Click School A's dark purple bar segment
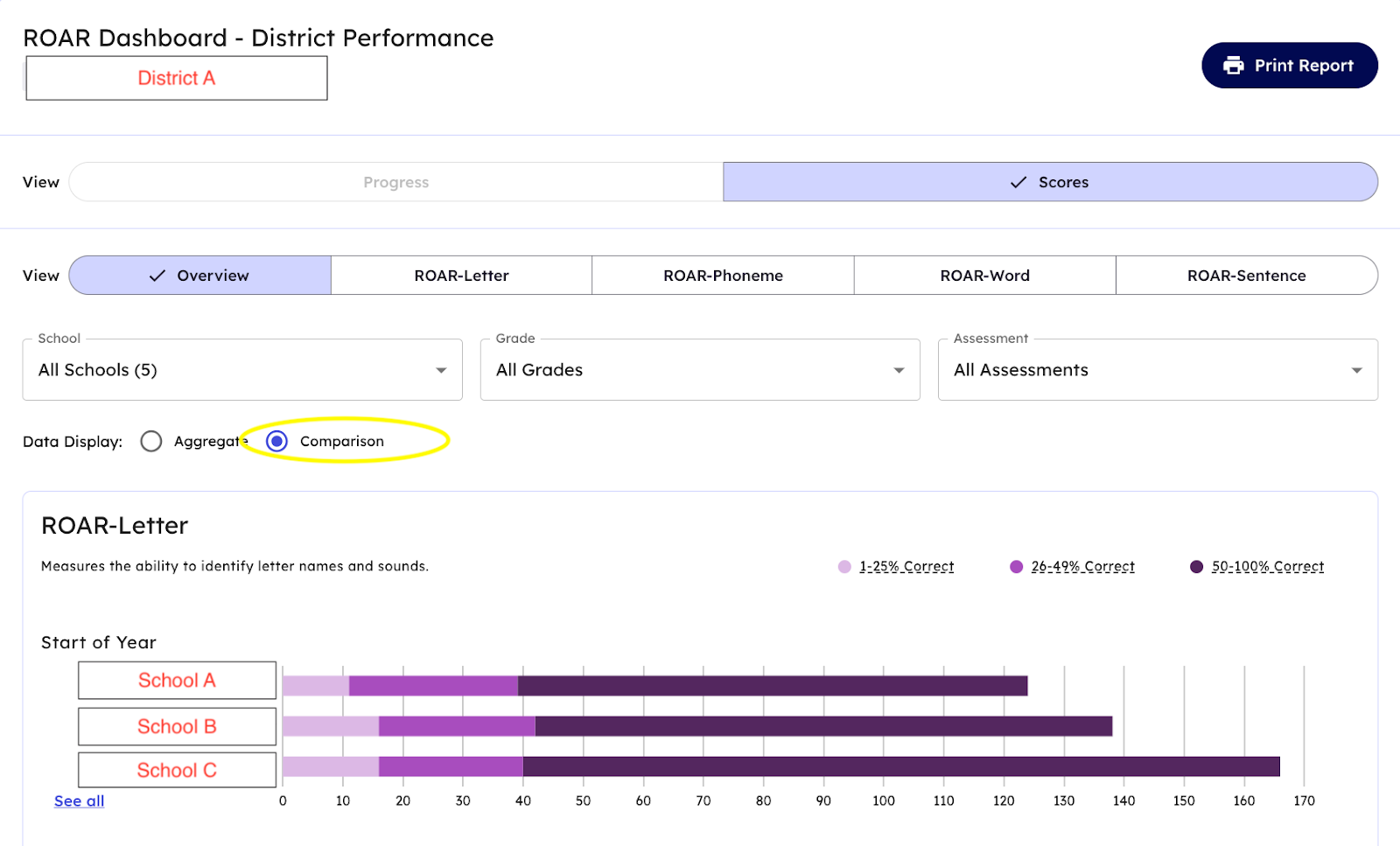 pyautogui.click(x=772, y=686)
